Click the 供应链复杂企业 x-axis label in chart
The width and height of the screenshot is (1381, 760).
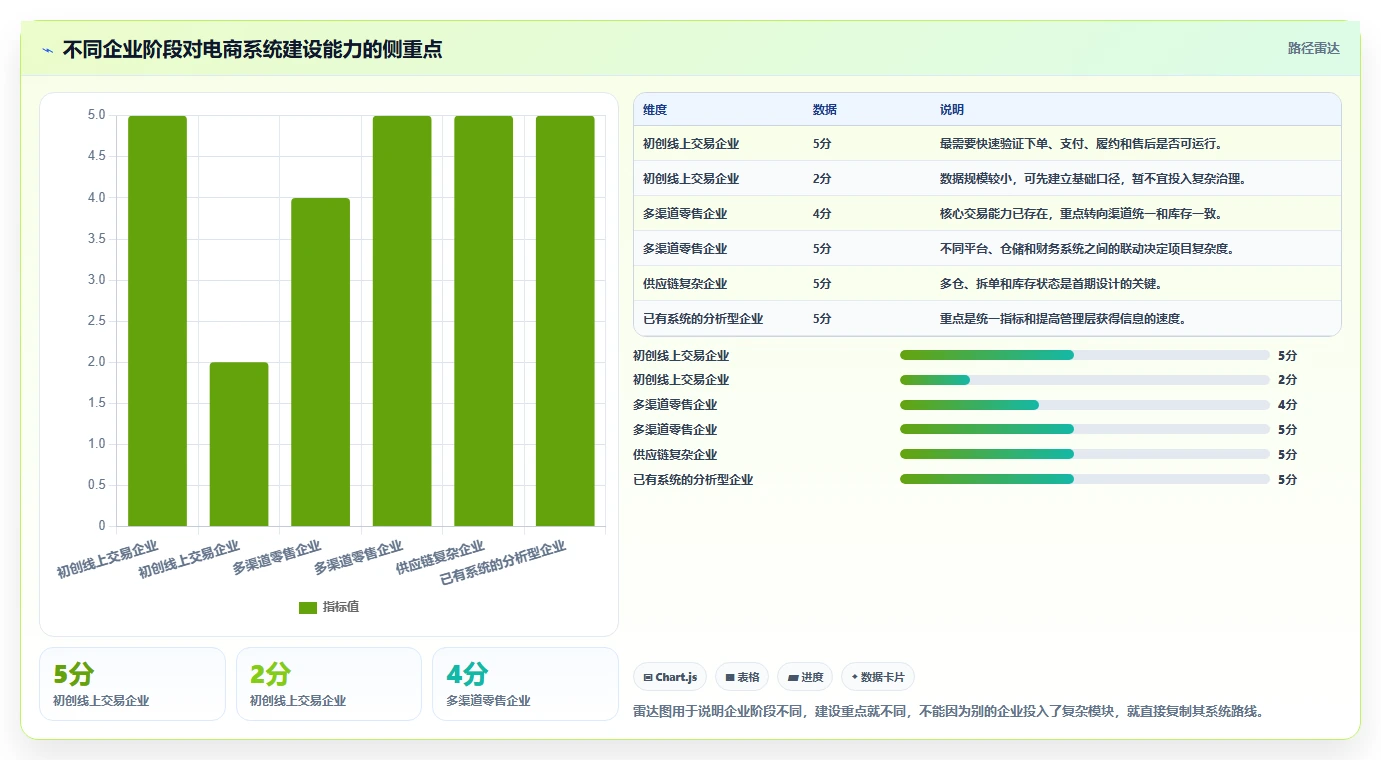[440, 558]
